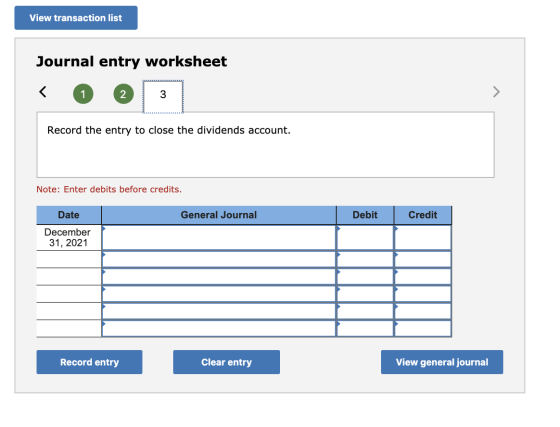Click Record entry button
560x427 pixels.
(x=89, y=362)
